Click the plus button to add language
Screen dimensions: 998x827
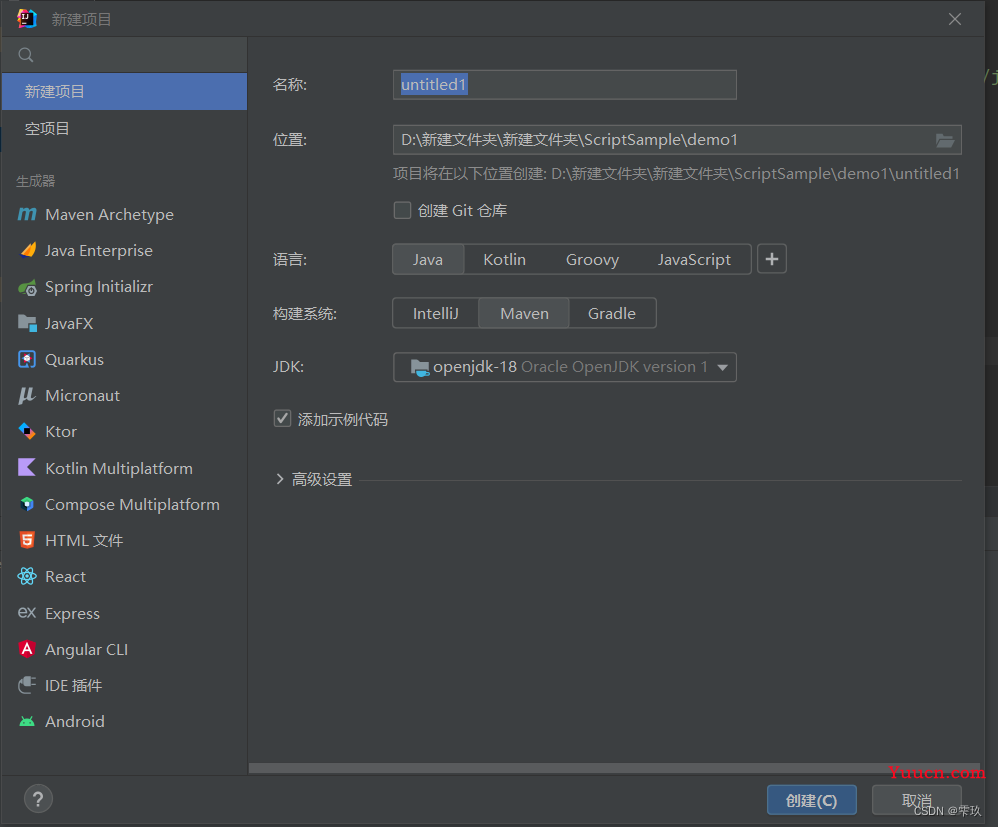771,259
